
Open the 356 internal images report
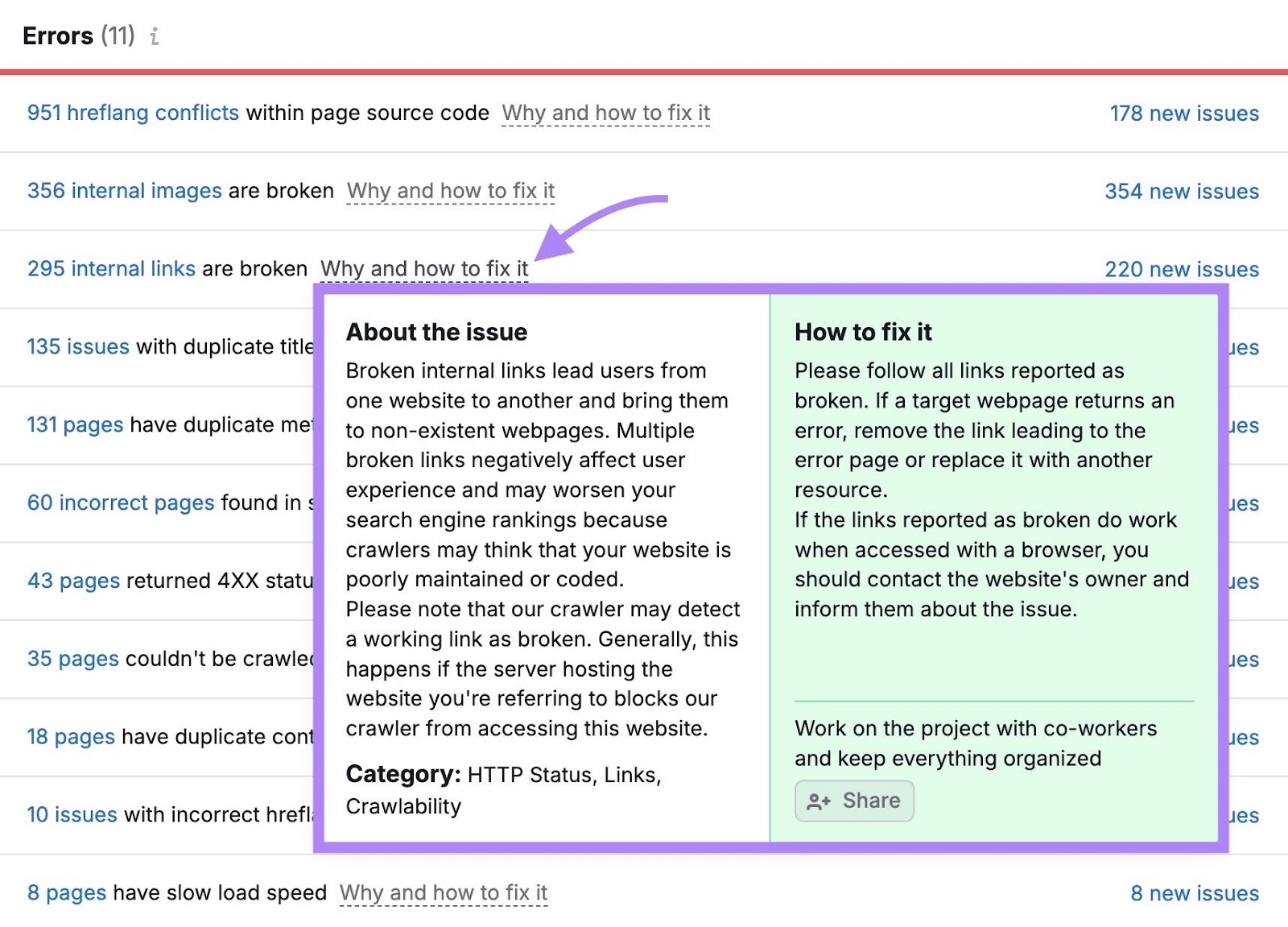[124, 191]
